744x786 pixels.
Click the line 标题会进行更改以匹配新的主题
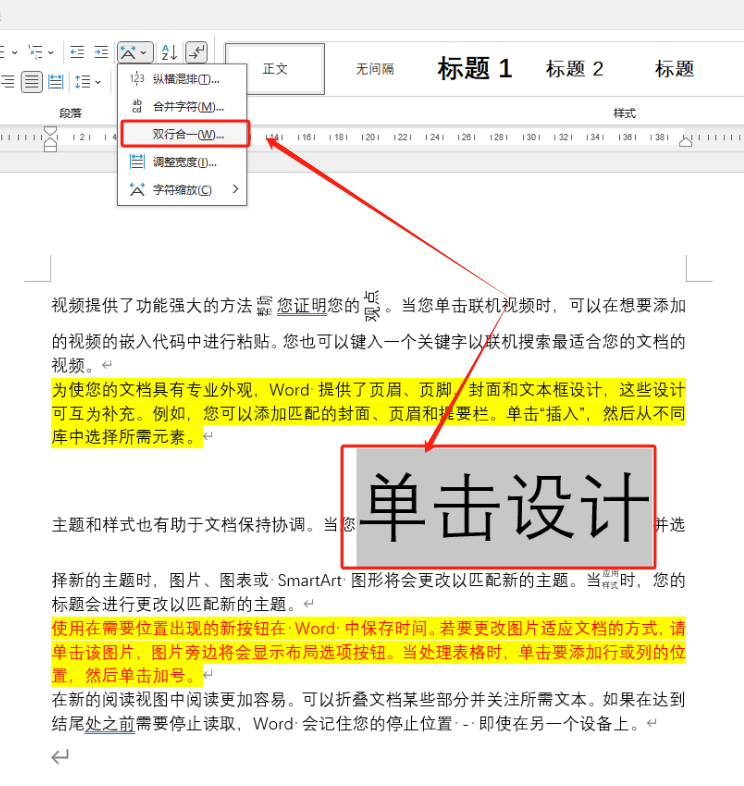coord(175,605)
